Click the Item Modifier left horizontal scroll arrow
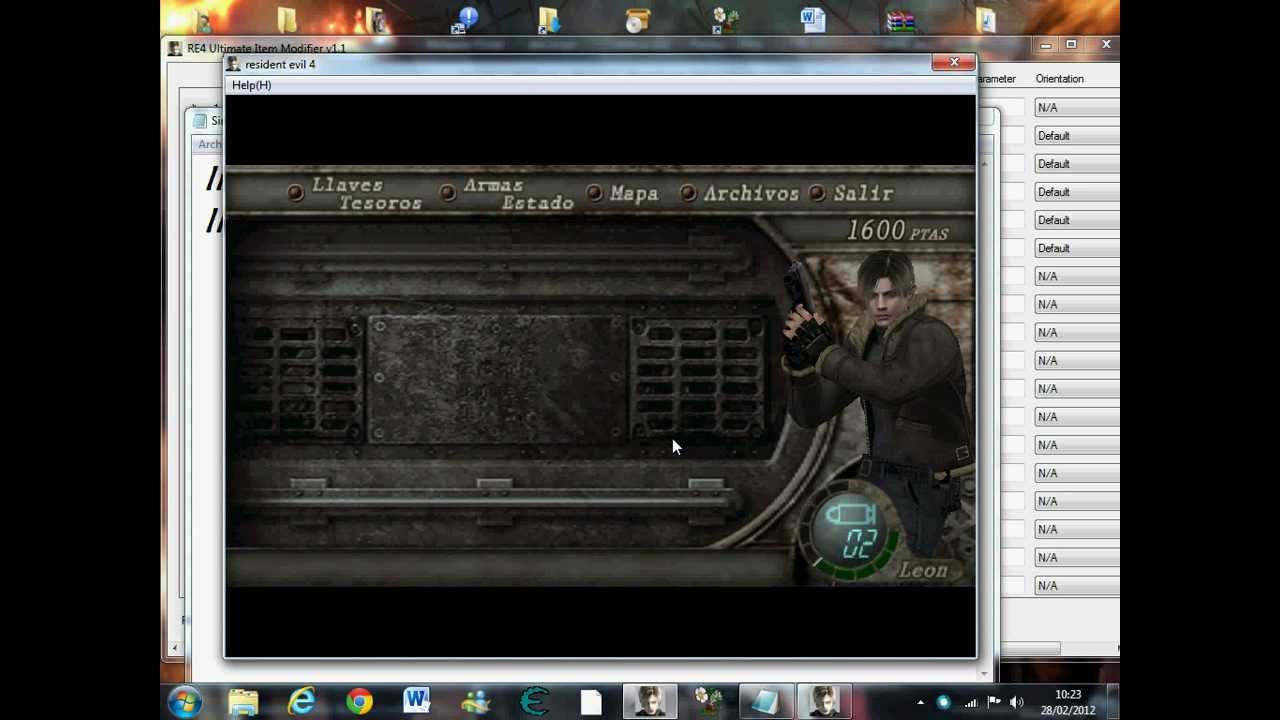Viewport: 1280px width, 720px height. click(x=175, y=649)
